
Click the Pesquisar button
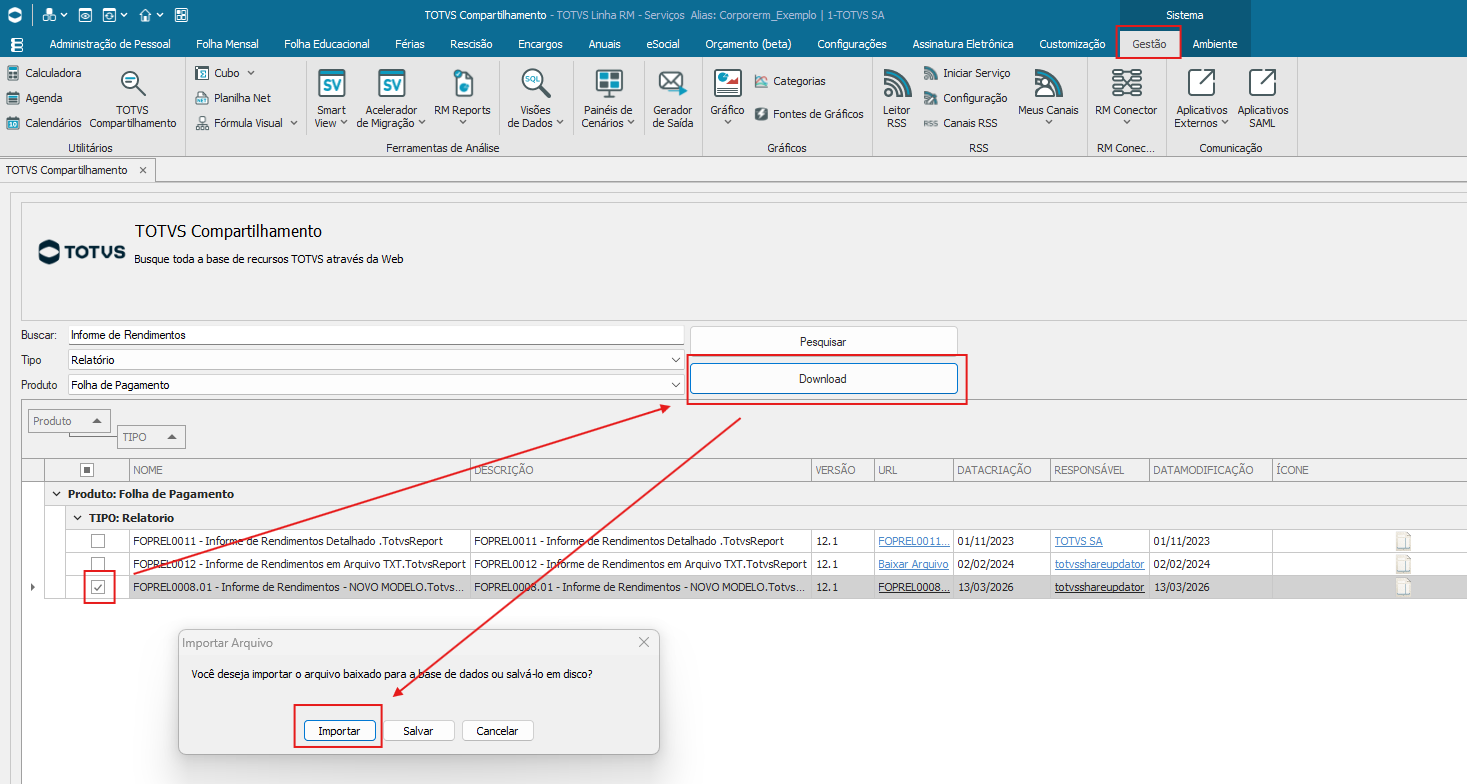click(x=823, y=342)
